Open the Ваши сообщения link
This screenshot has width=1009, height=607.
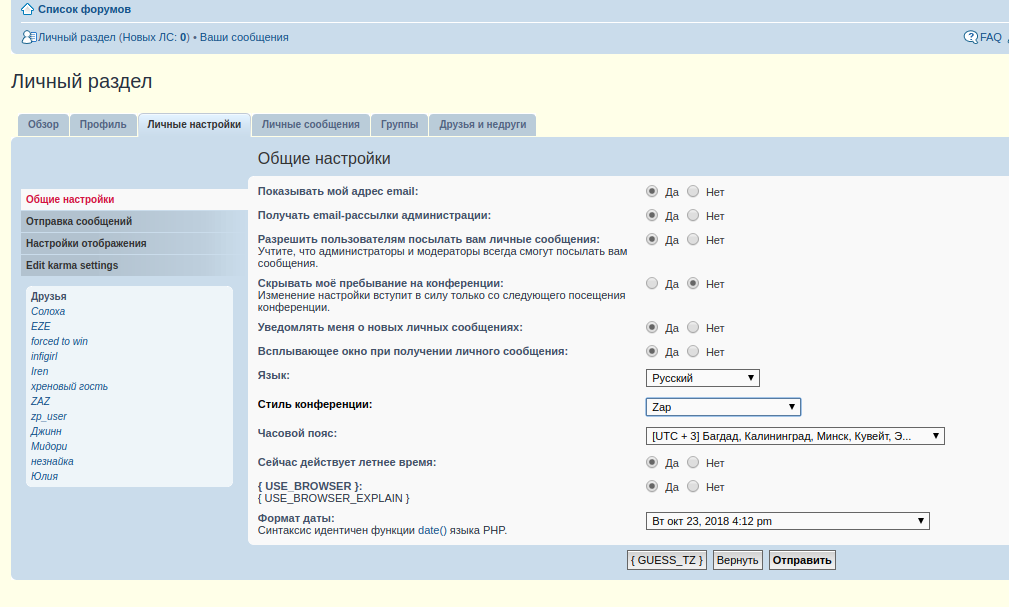(244, 37)
